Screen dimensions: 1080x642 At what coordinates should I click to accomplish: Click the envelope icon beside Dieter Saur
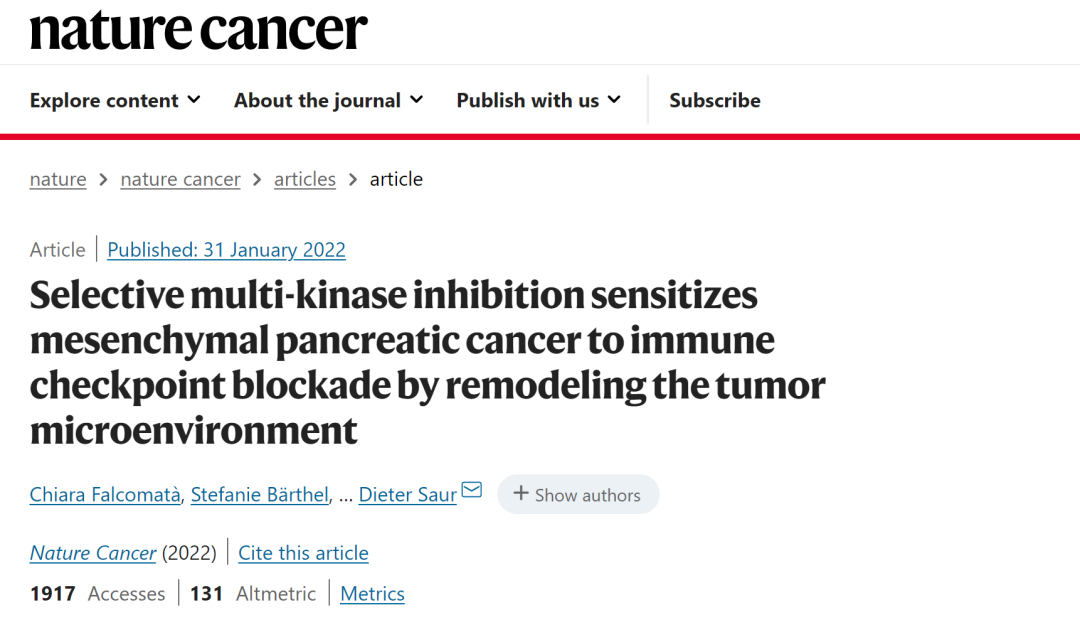[x=472, y=490]
